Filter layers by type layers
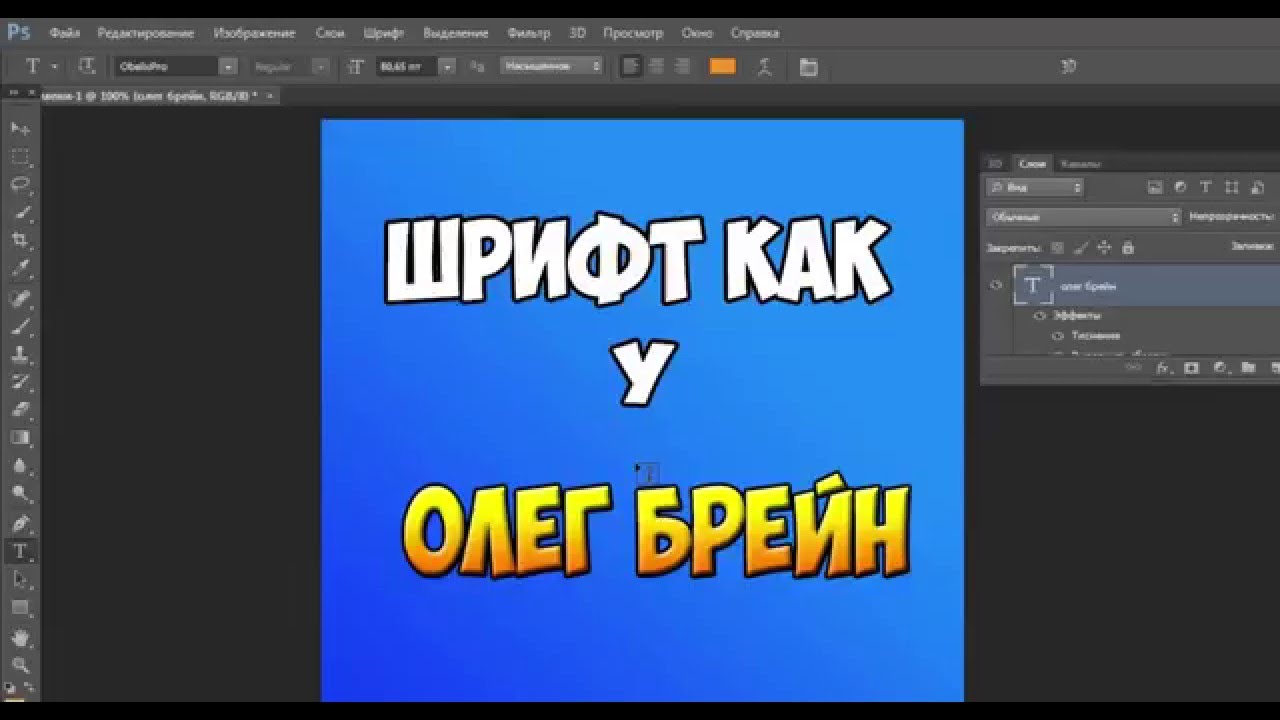The width and height of the screenshot is (1280, 720). pos(1206,187)
